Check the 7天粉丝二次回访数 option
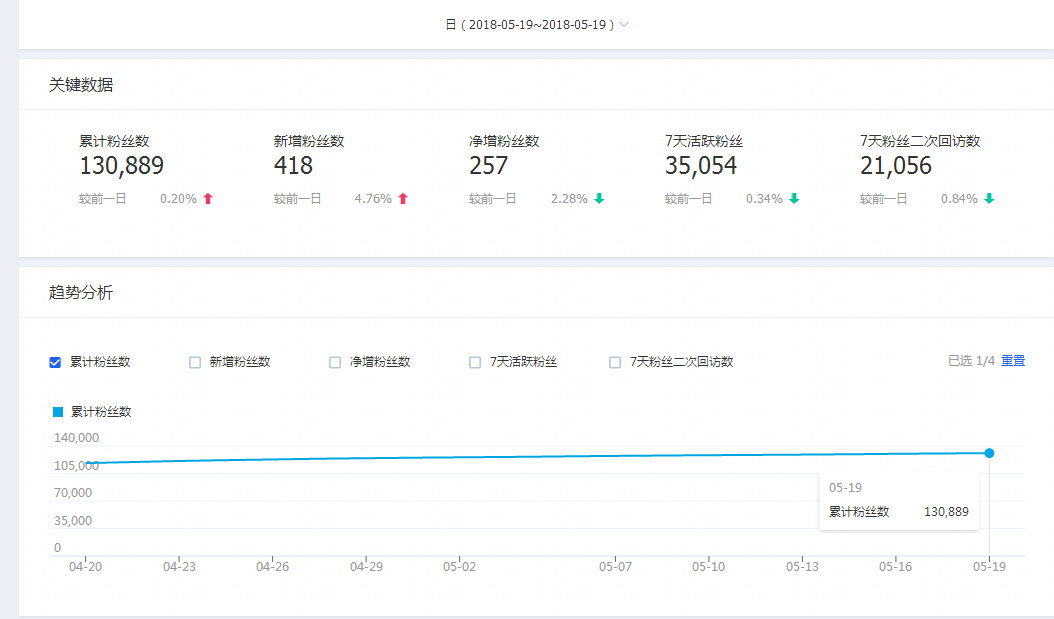This screenshot has width=1054, height=619. pos(615,362)
